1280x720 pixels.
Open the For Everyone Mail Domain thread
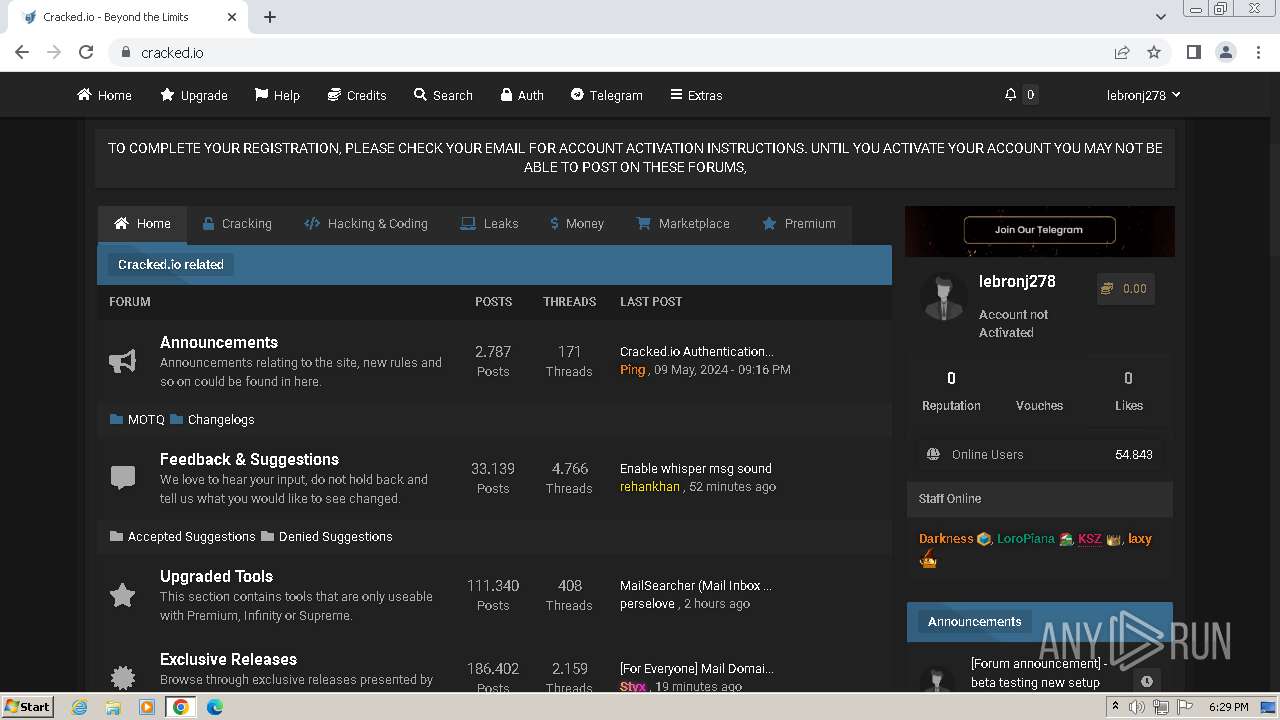(x=696, y=668)
